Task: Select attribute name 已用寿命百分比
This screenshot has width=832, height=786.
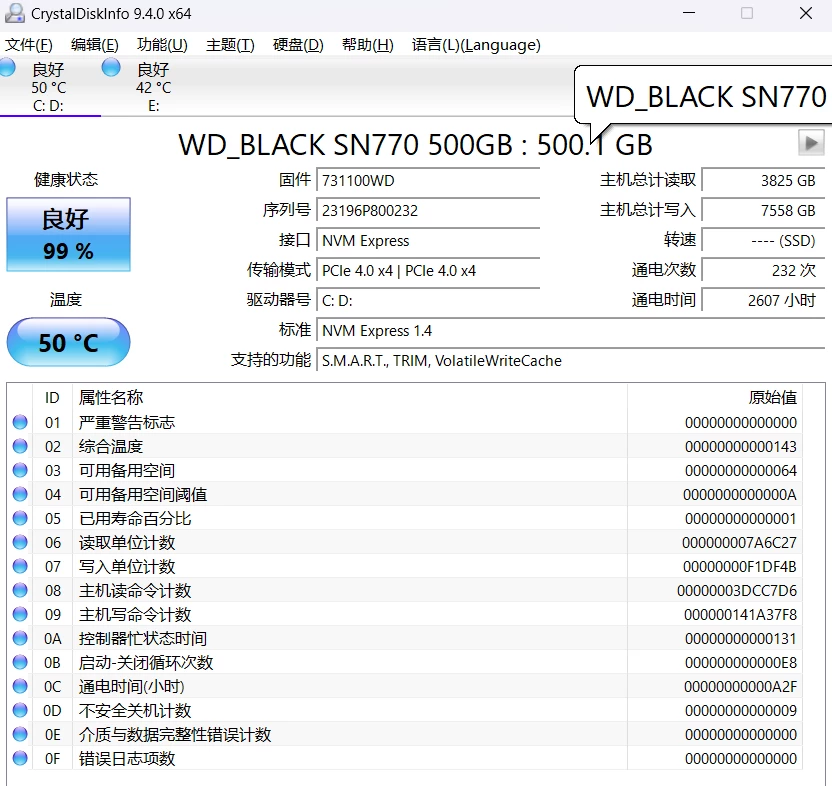Action: pos(135,519)
